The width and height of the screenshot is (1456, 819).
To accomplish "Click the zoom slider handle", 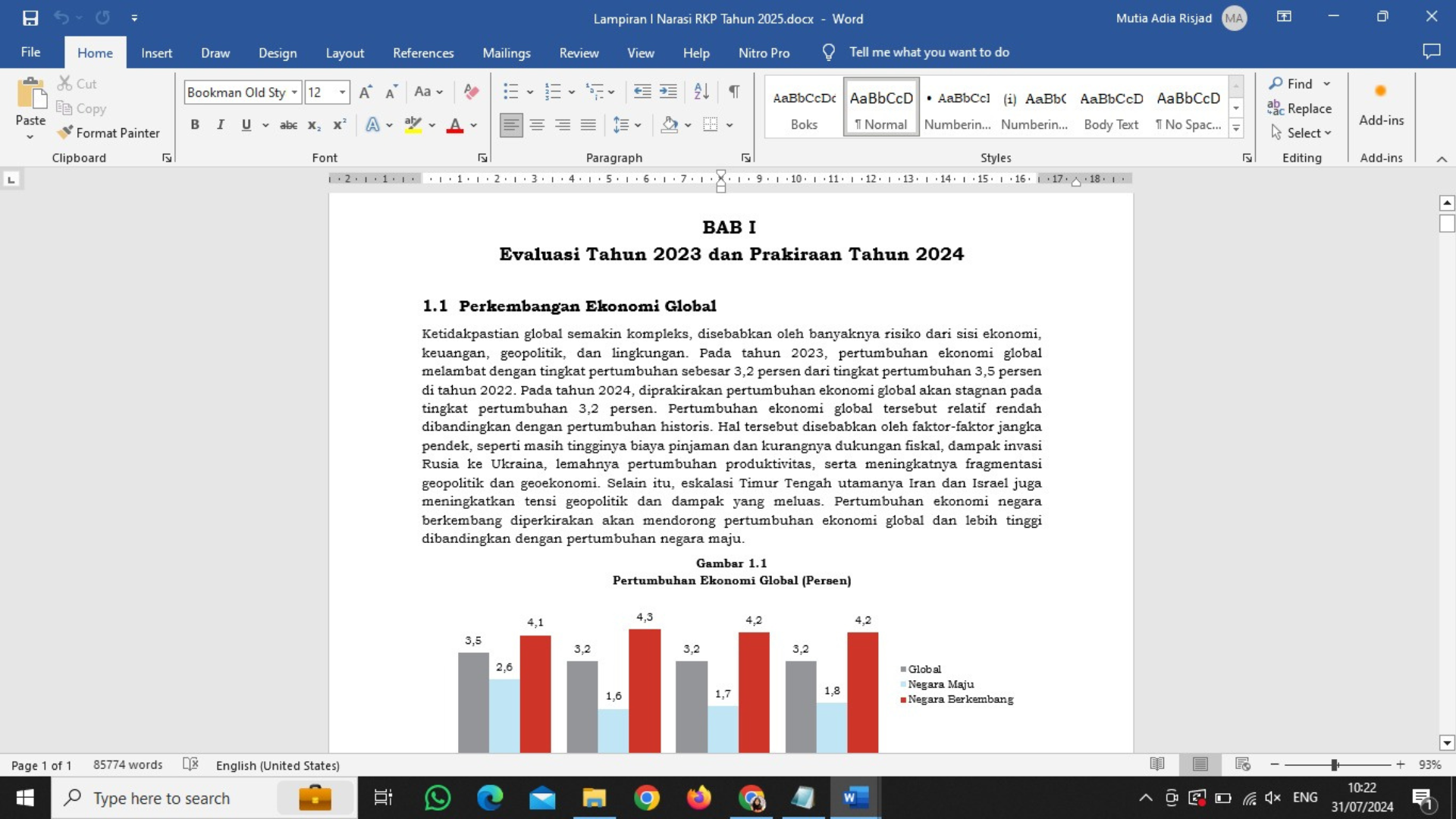I will [1334, 764].
